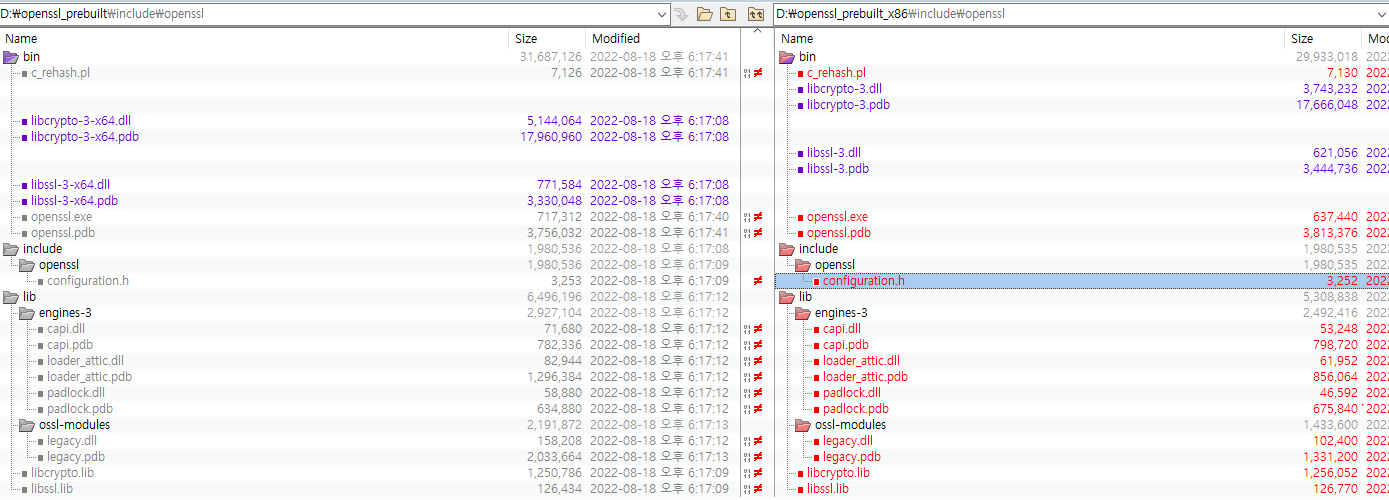The height and width of the screenshot is (500, 1389).
Task: Click the engines-3 folder icon in right pane
Action: click(803, 313)
